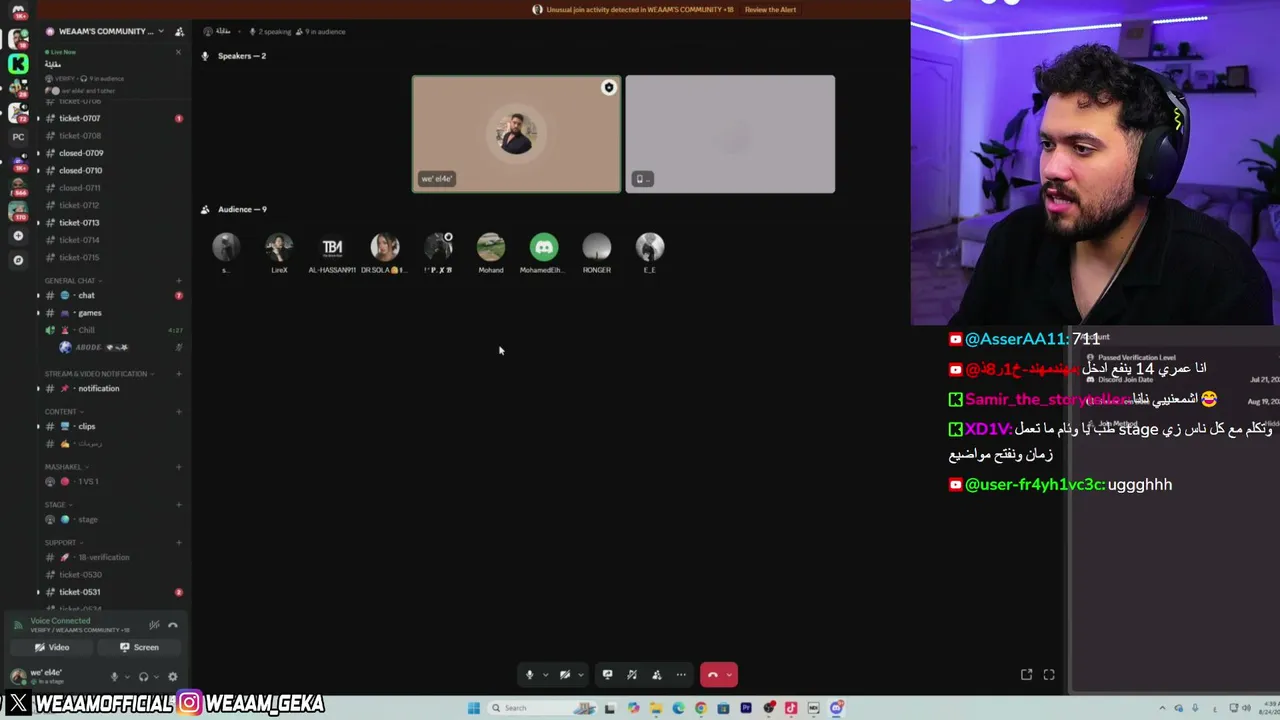
Task: Open microphone options arrow in stage control bar
Action: pyautogui.click(x=545, y=675)
